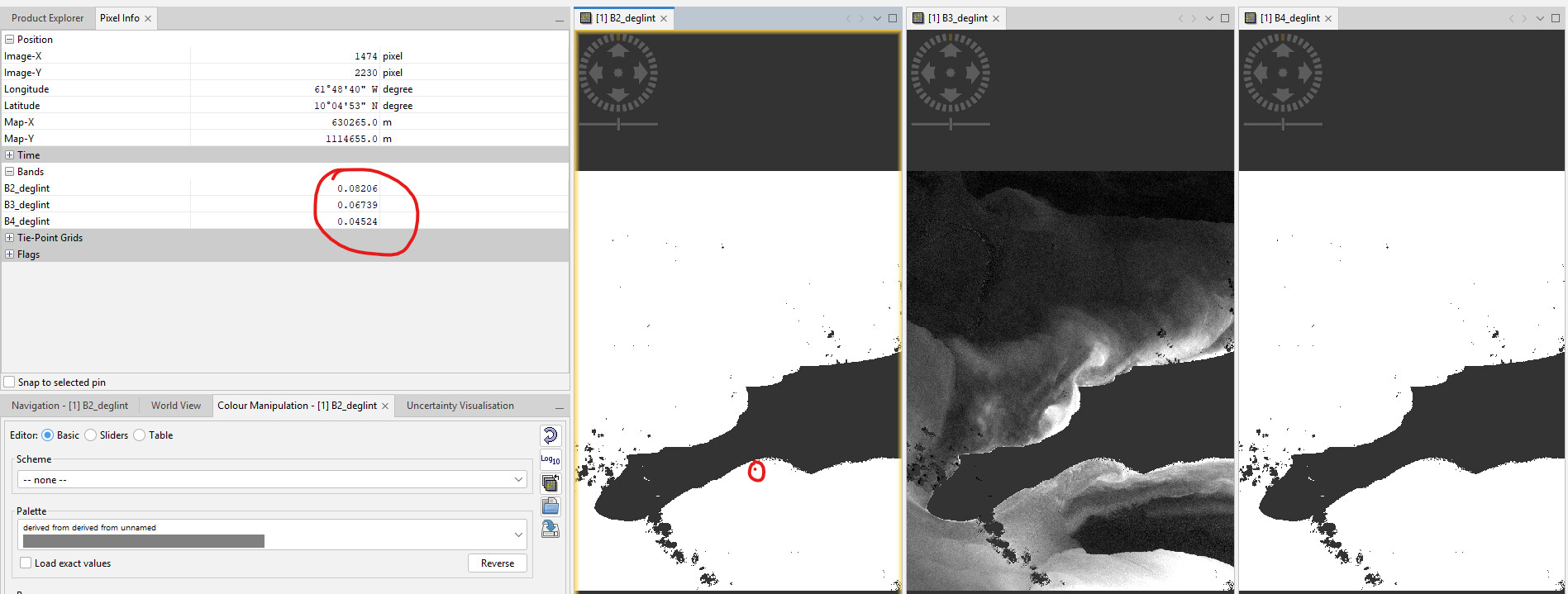Screen dimensions: 1568x594
Task: Select the Table editor radio button
Action: [x=140, y=435]
